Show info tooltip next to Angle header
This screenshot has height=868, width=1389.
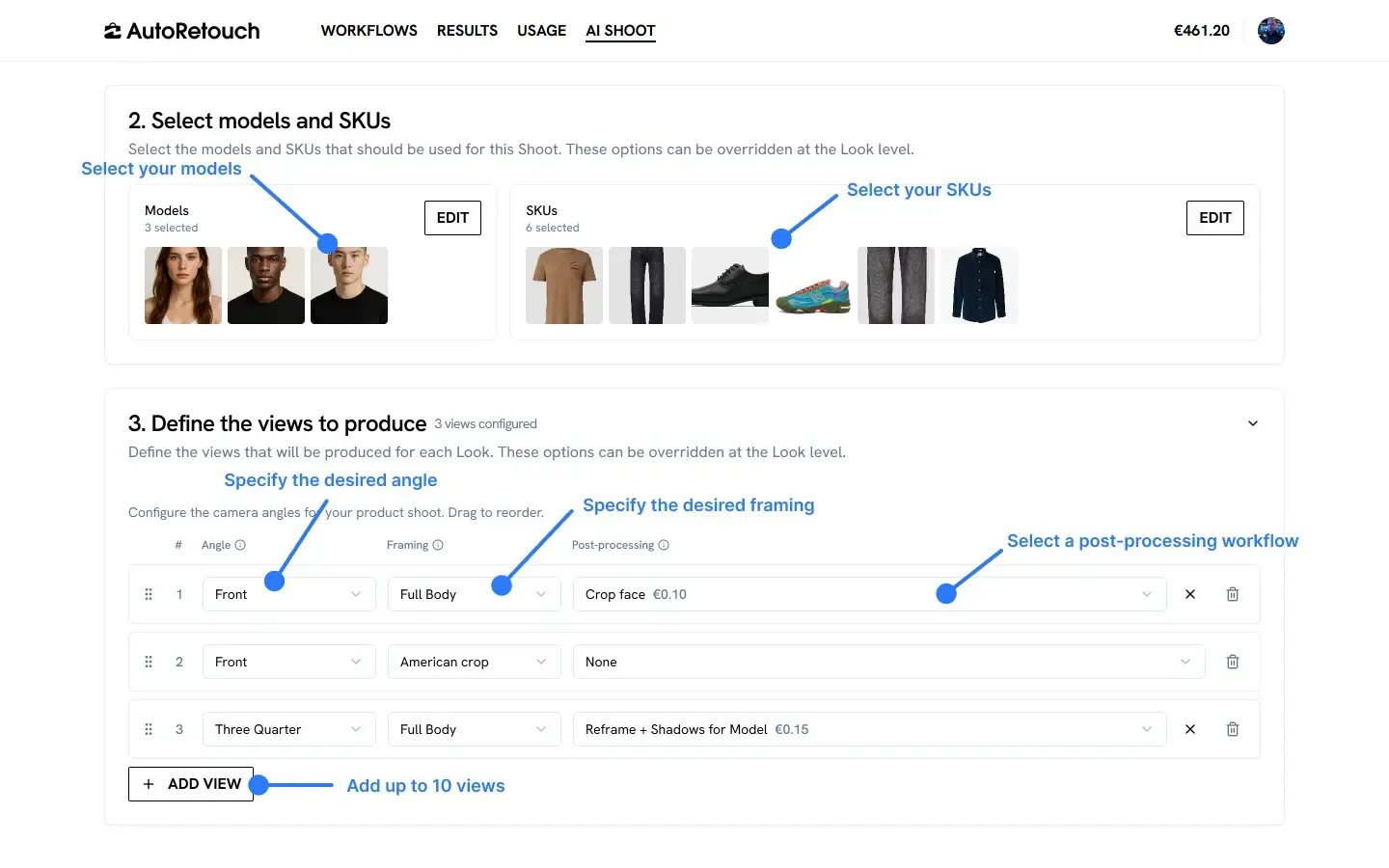point(240,545)
